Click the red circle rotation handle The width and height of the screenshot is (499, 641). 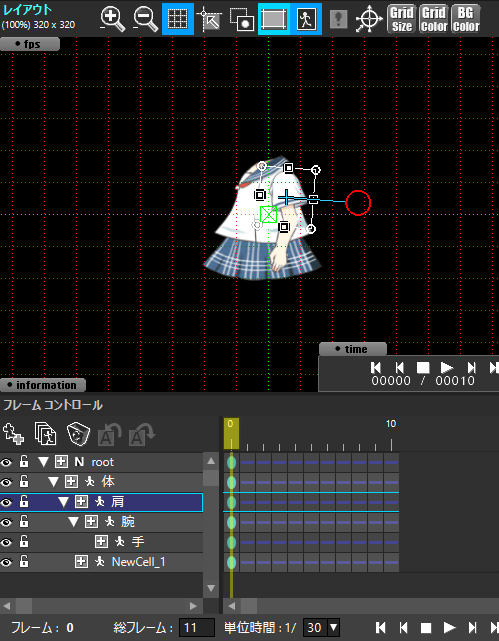pos(358,203)
